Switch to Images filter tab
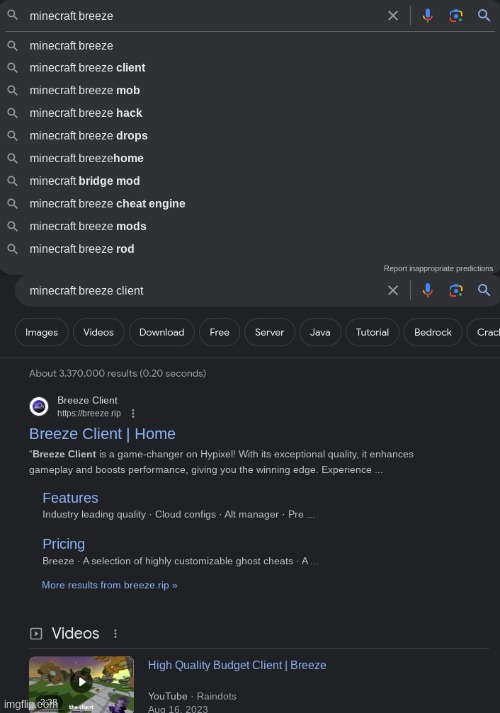This screenshot has width=500, height=713. tap(42, 332)
